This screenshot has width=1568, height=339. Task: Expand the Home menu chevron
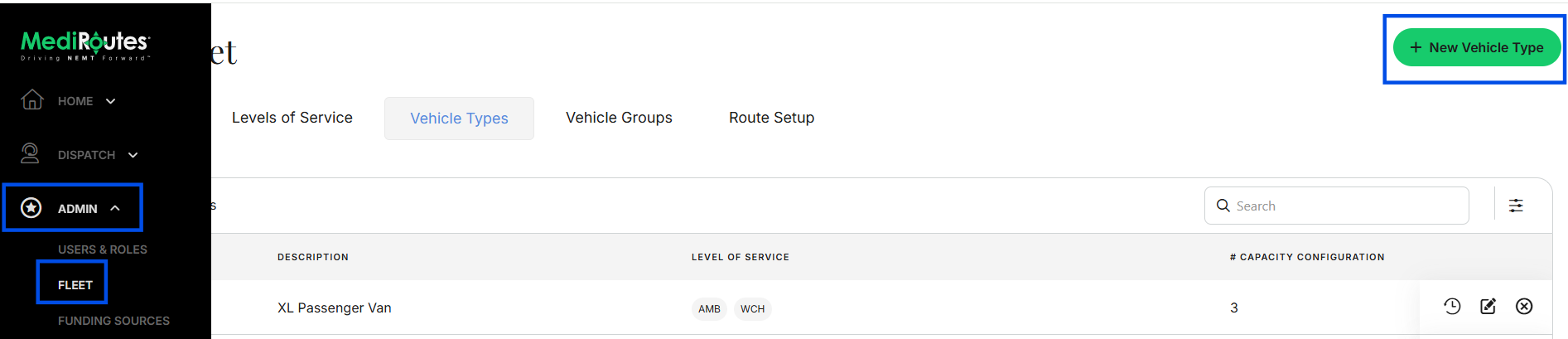[111, 101]
